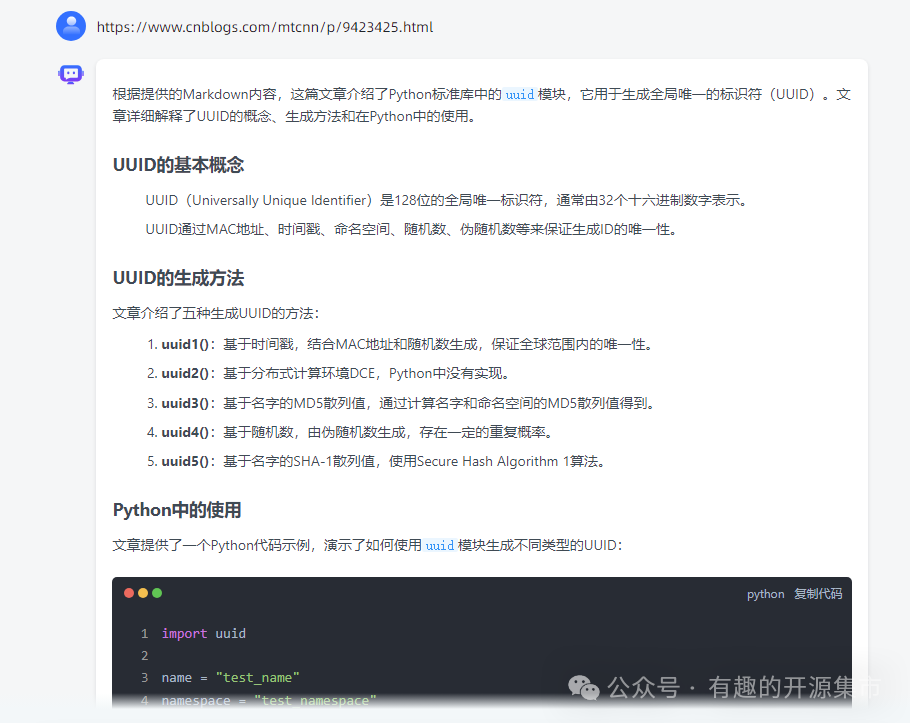
Task: Click the highlighted uuid badge in first paragraph
Action: click(520, 94)
